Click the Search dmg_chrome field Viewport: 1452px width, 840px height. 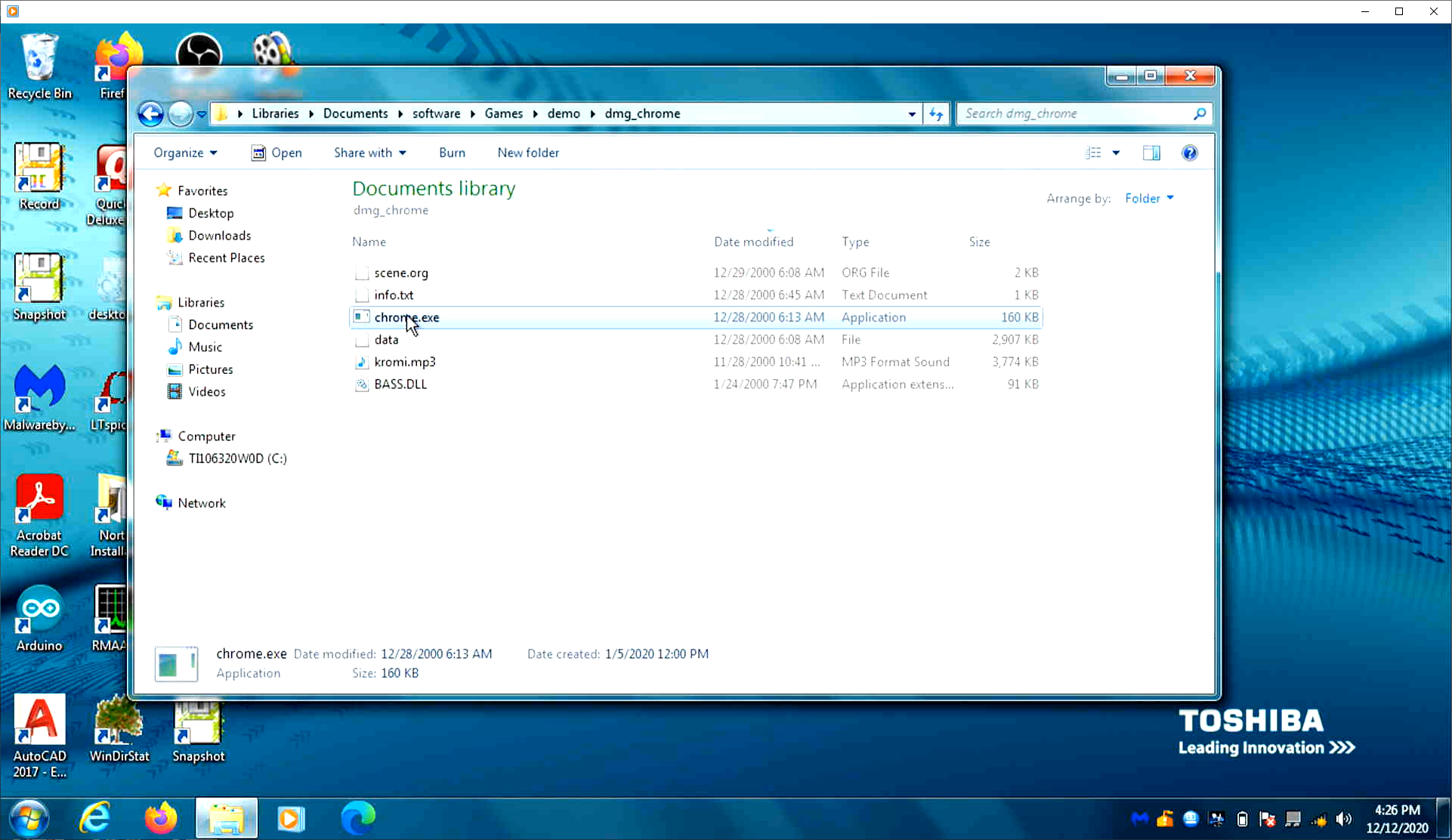(x=1073, y=113)
